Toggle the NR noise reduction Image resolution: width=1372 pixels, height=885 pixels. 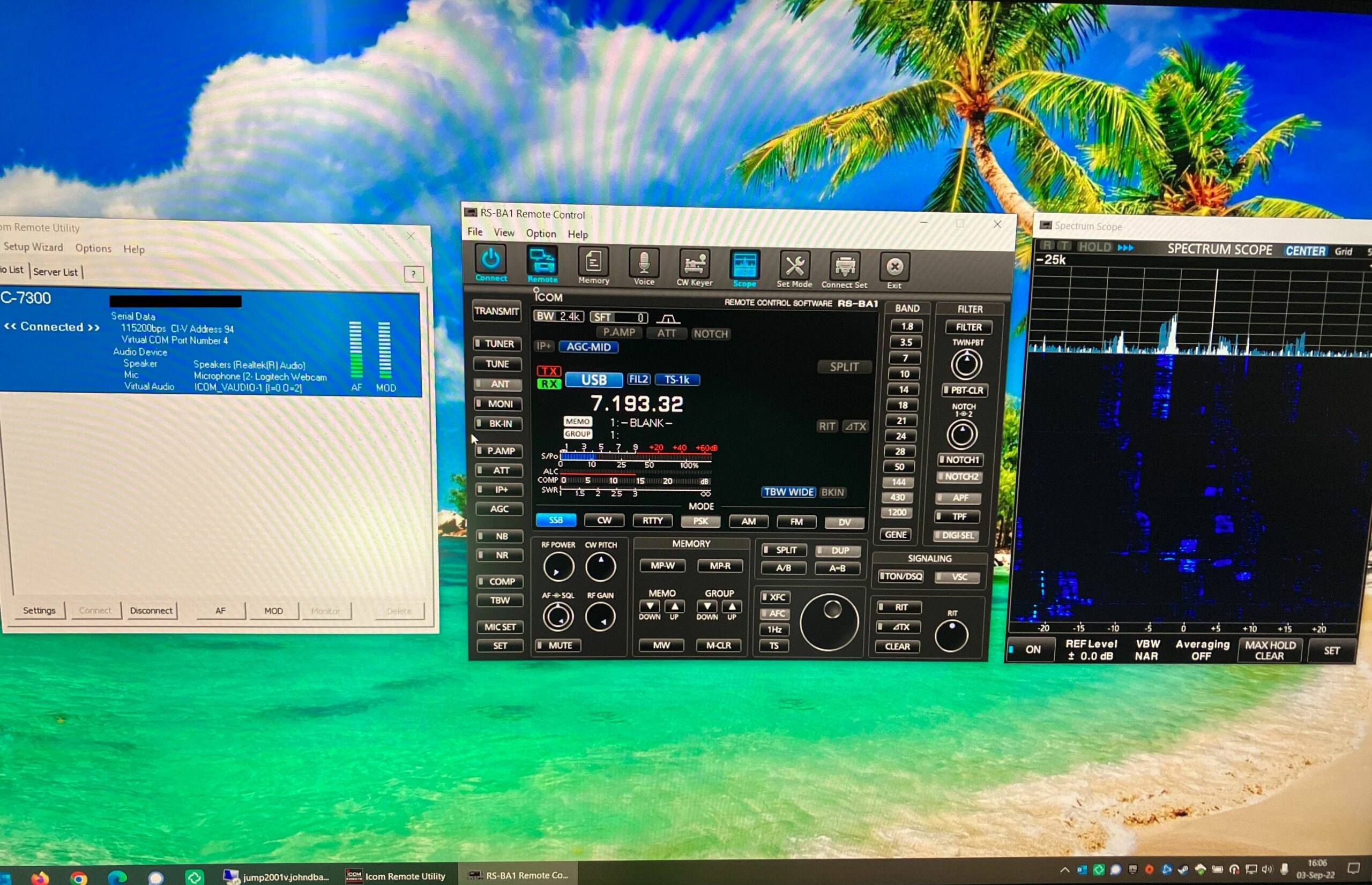tap(500, 555)
